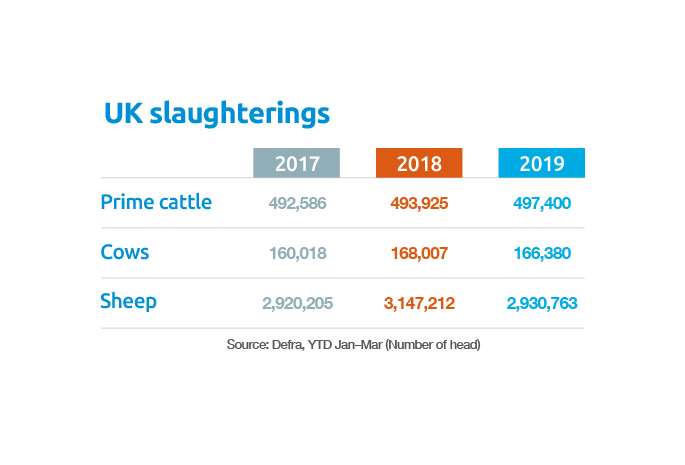Click the Prime cattle row label
Viewport: 685px width, 465px height.
[156, 202]
